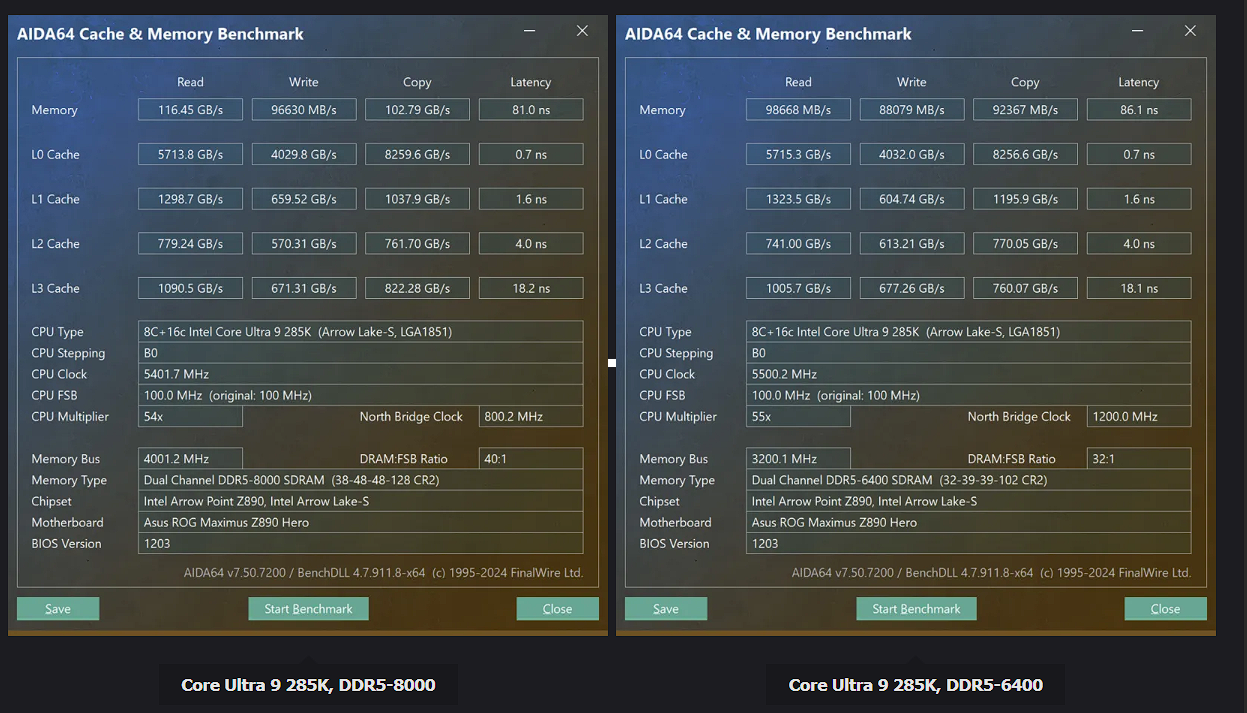This screenshot has height=713, width=1247.
Task: Click North Bridge Clock value 800.2 MHz
Action: click(x=531, y=416)
